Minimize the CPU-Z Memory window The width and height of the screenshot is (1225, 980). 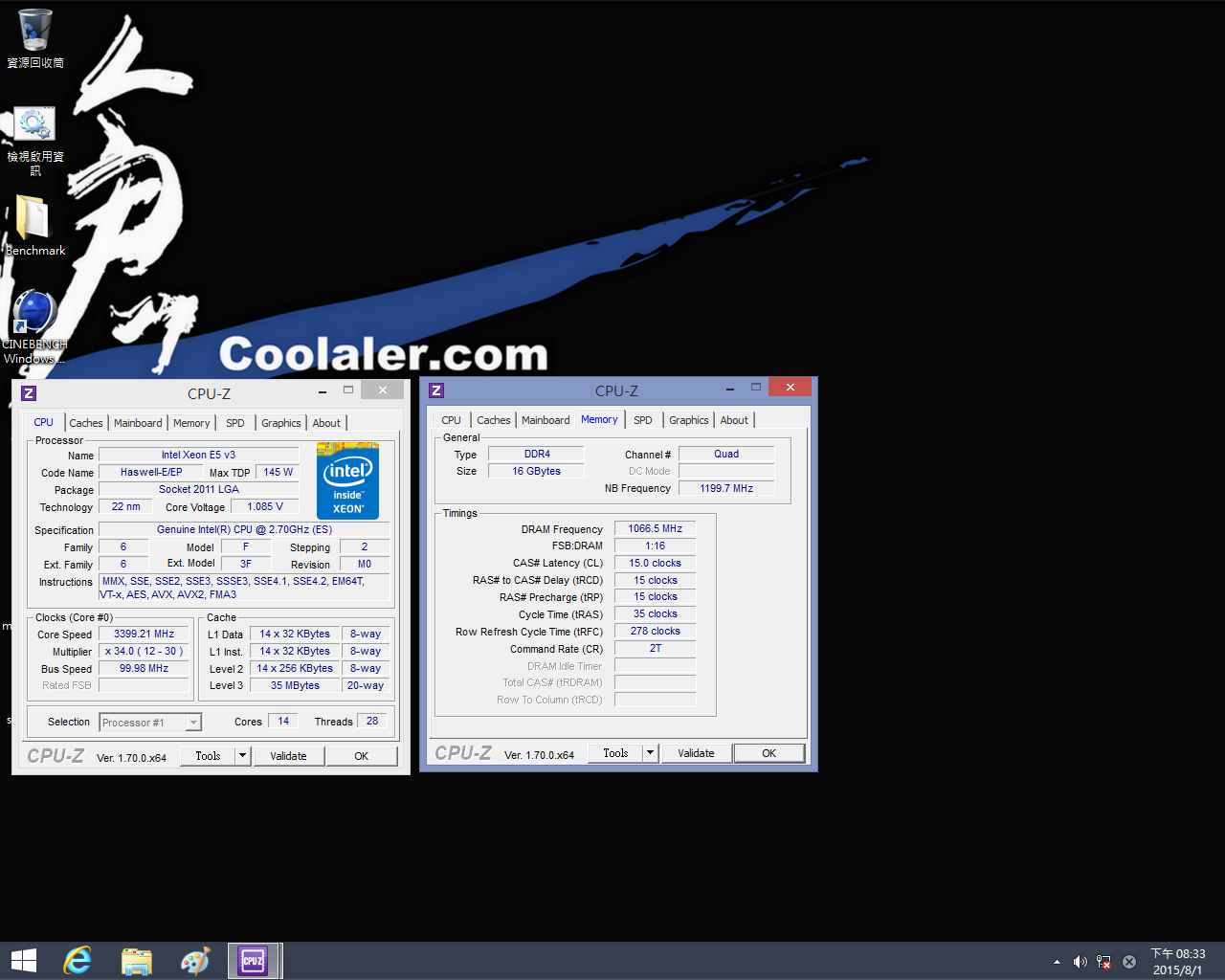click(730, 388)
